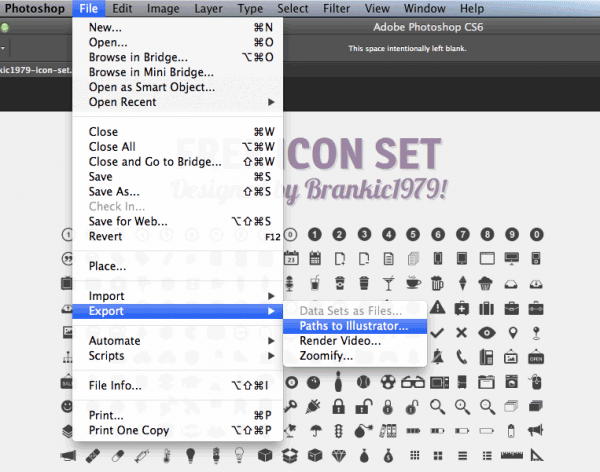Click the map location pin icon
The height and width of the screenshot is (472, 600).
point(513,333)
